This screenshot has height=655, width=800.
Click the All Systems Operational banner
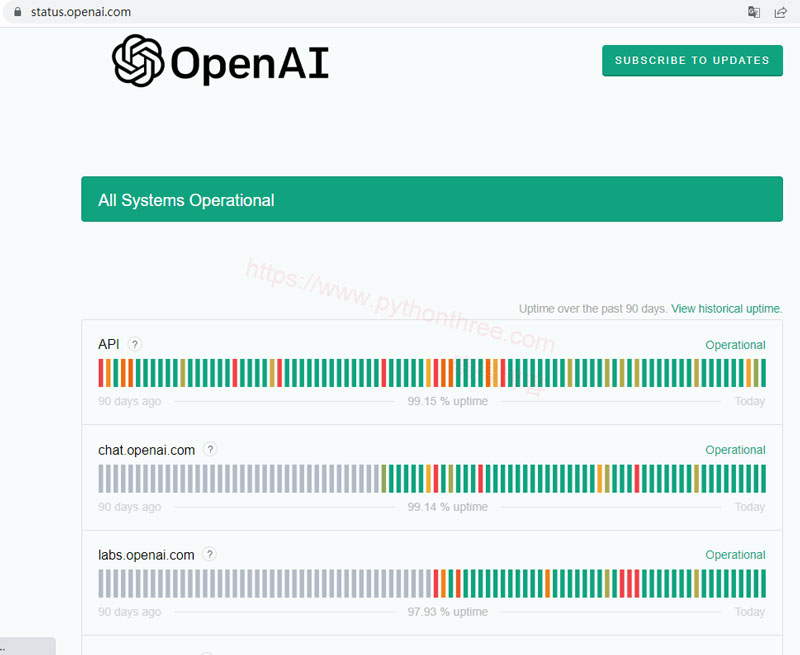point(432,199)
